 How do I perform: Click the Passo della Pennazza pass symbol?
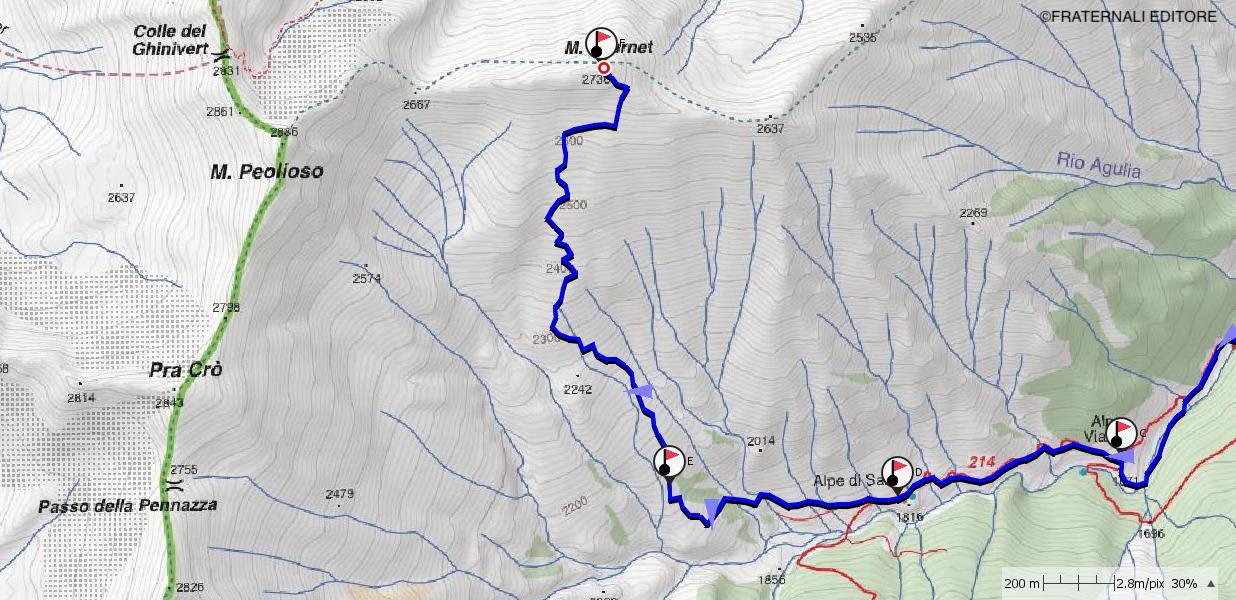pyautogui.click(x=175, y=485)
